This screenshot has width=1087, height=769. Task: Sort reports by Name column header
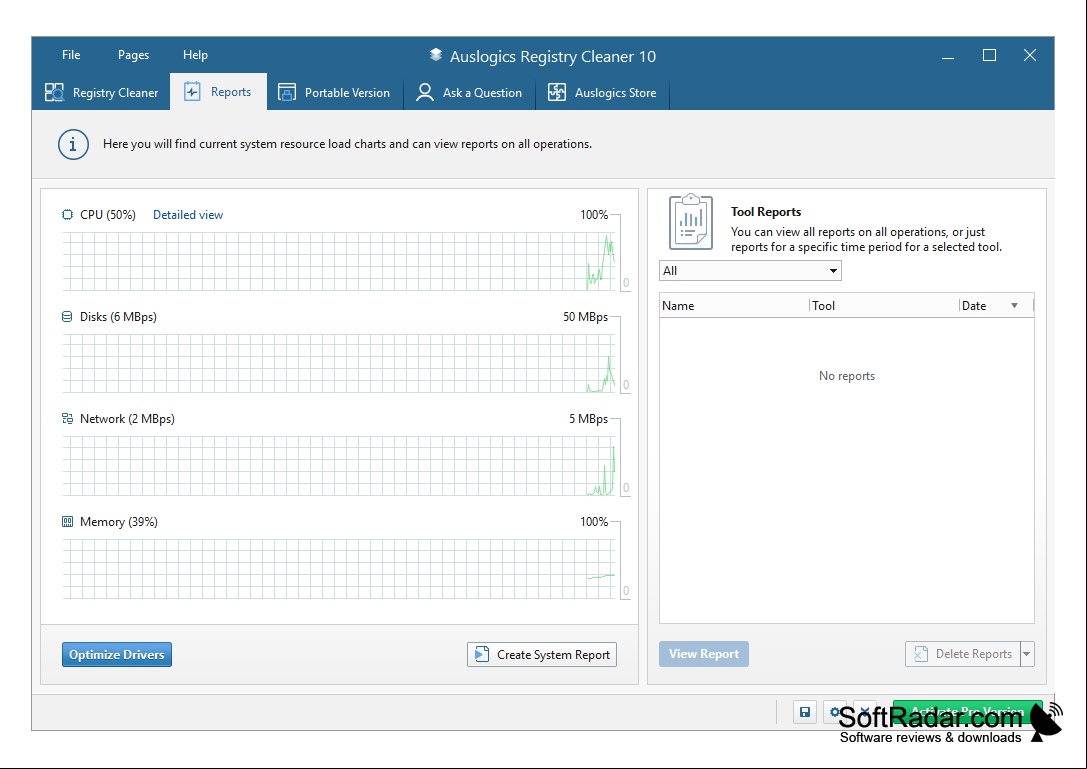pos(734,306)
